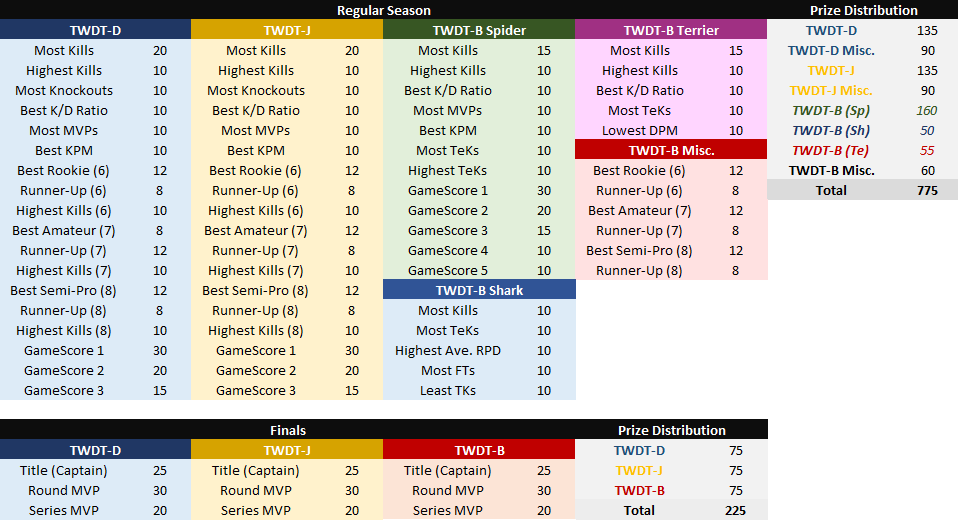Select the TWDT-J gold header cell
Viewport: 958px width, 520px height.
(x=287, y=30)
